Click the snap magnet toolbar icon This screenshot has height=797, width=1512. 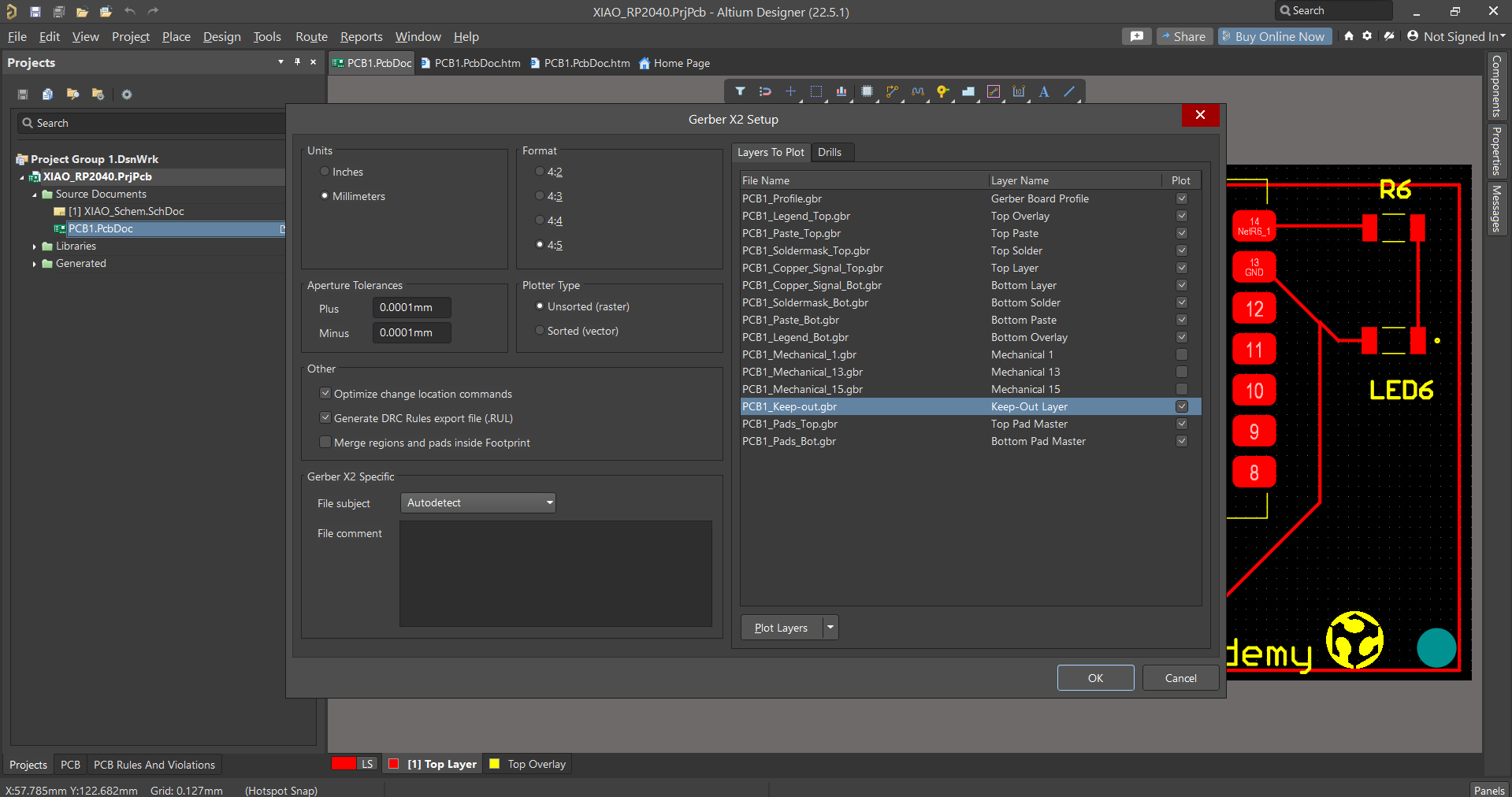click(765, 92)
